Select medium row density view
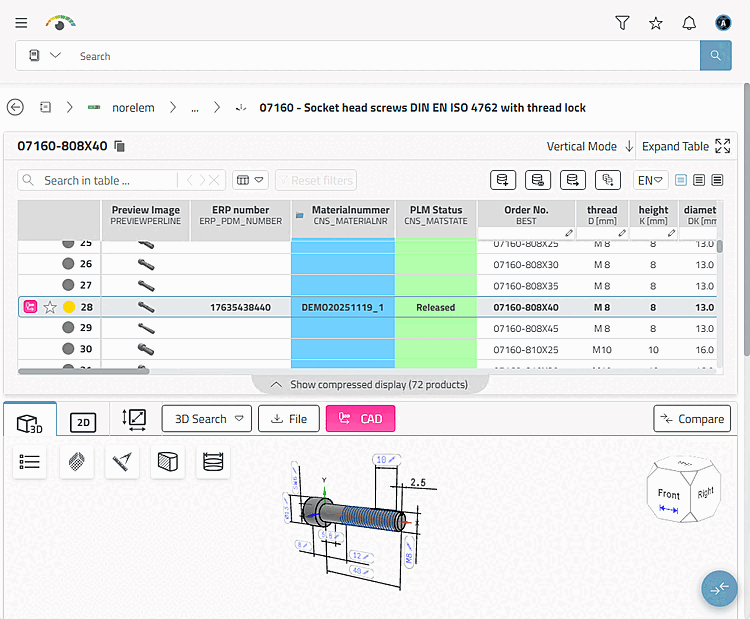The width and height of the screenshot is (750, 619). pos(699,180)
